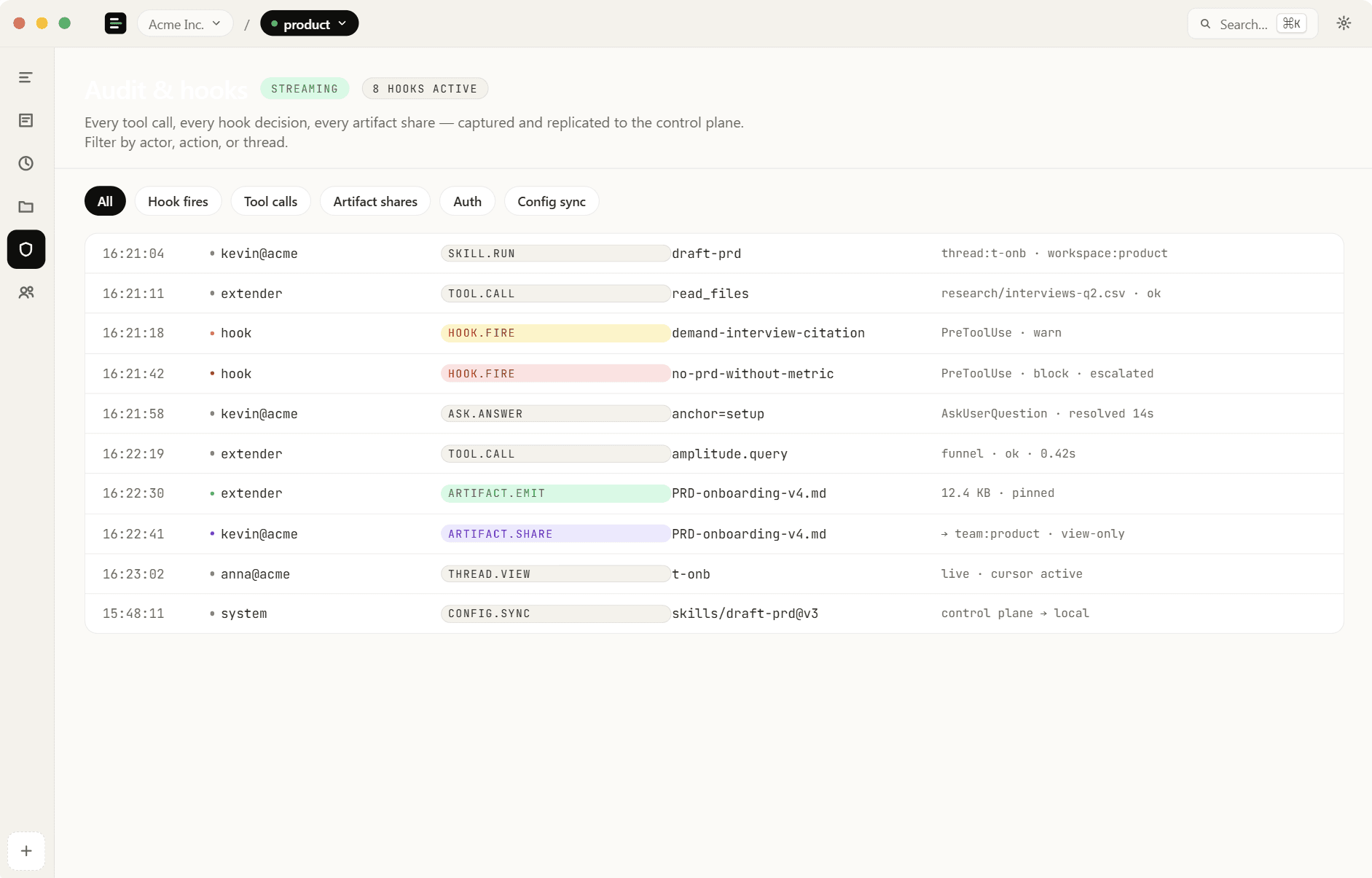Select the no-prd-without-metric hook name
This screenshot has height=878, width=1372.
coord(753,374)
